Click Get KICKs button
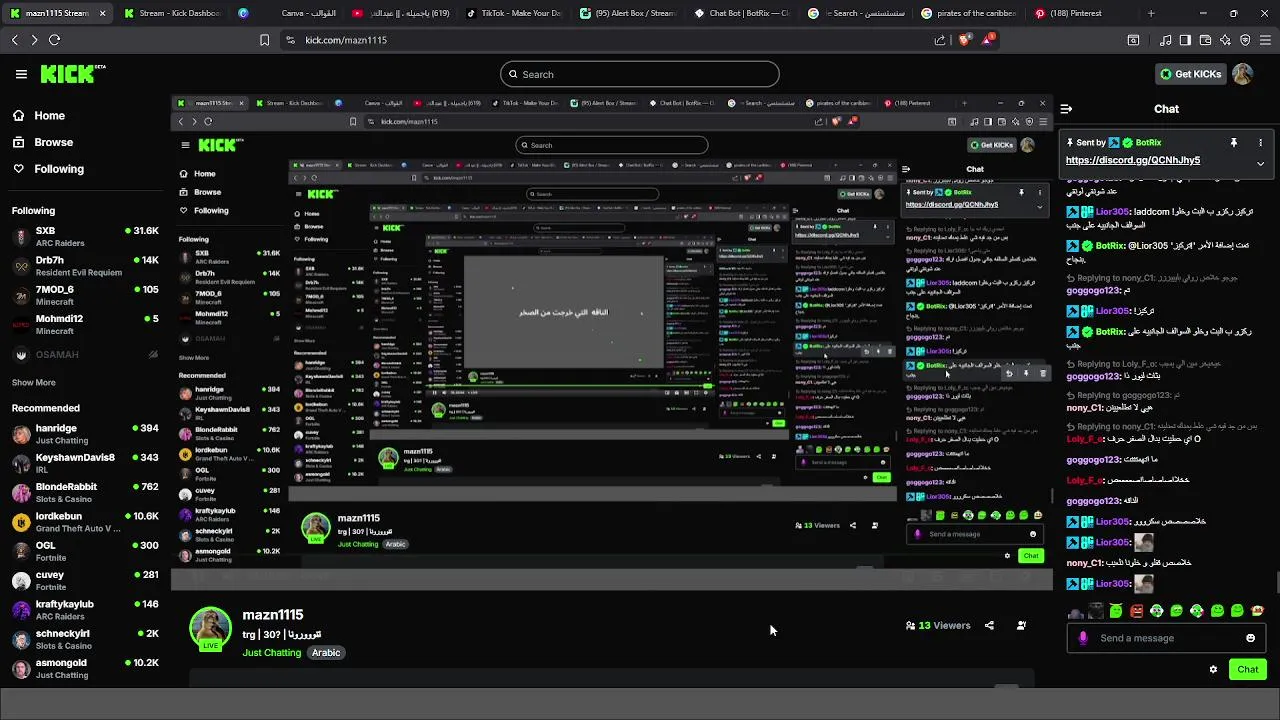Screen dimensions: 1280x720 (x=1190, y=74)
